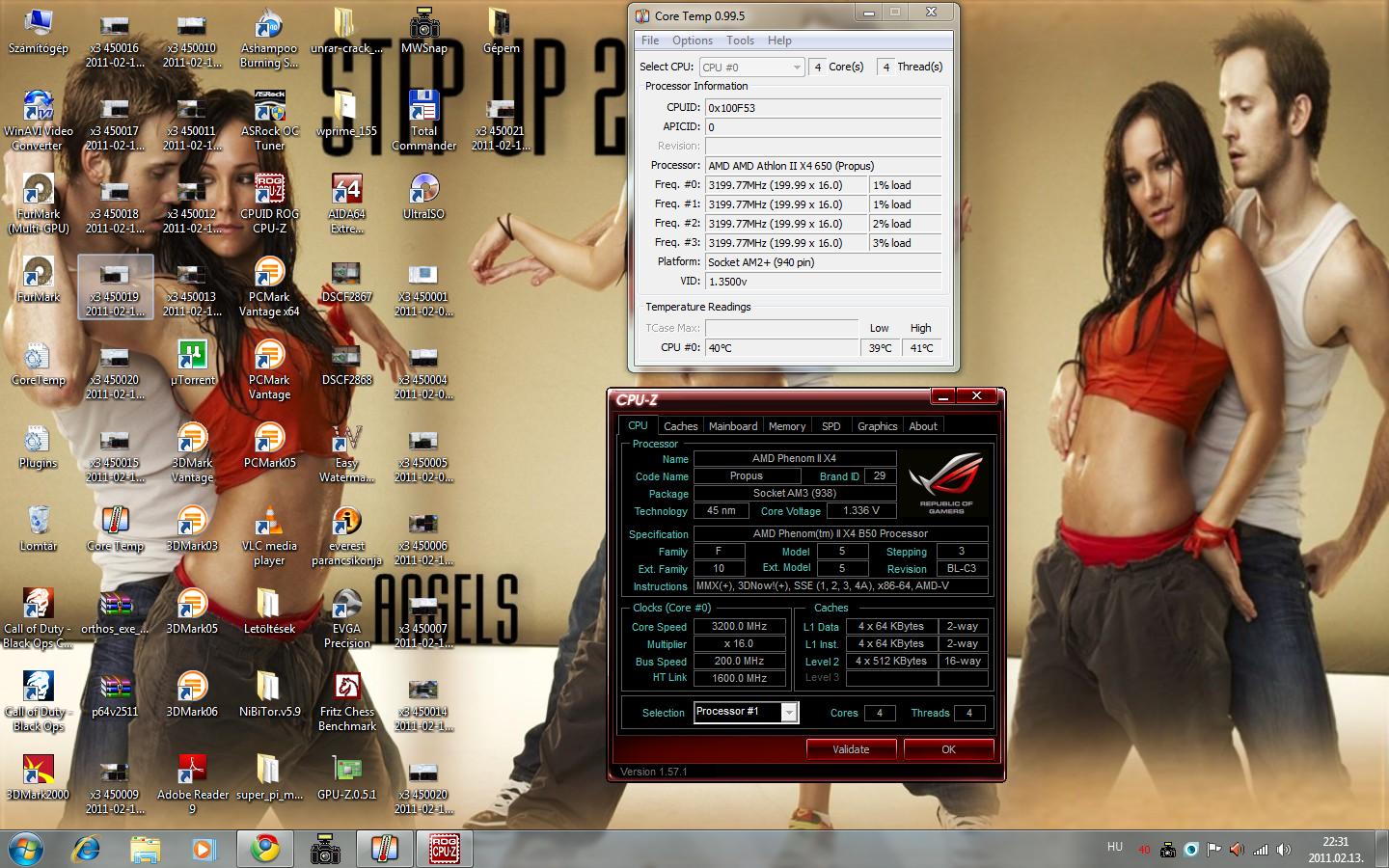This screenshot has width=1389, height=868.
Task: Switch to MWSnap camera taskbar button
Action: 325,849
